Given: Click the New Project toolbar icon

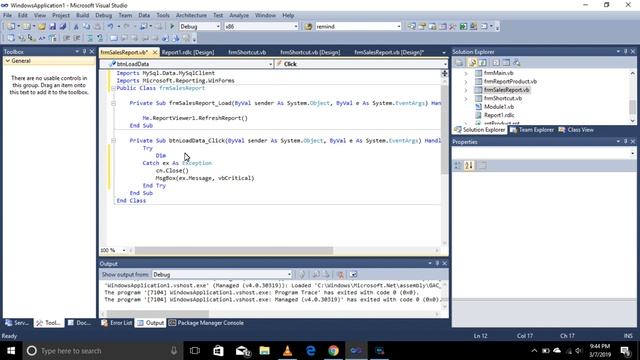Looking at the screenshot, I should pyautogui.click(x=11, y=27).
